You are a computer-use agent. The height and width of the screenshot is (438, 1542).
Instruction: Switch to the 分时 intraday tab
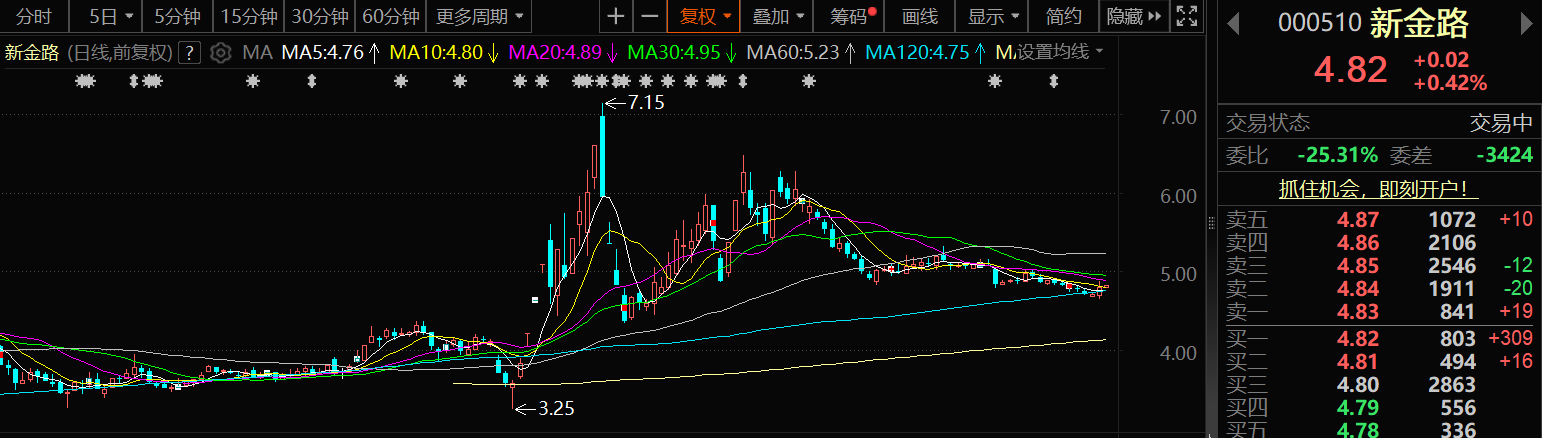click(x=33, y=16)
